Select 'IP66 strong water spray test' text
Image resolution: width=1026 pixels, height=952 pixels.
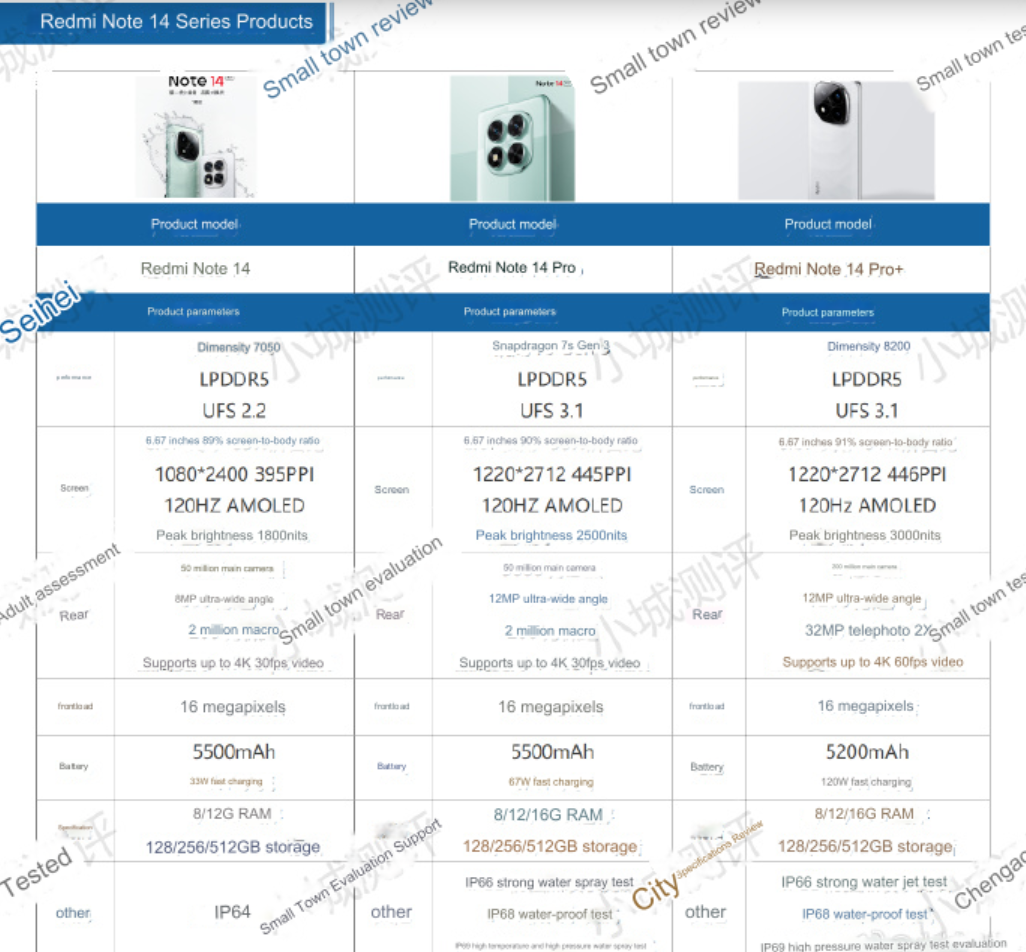tap(549, 883)
